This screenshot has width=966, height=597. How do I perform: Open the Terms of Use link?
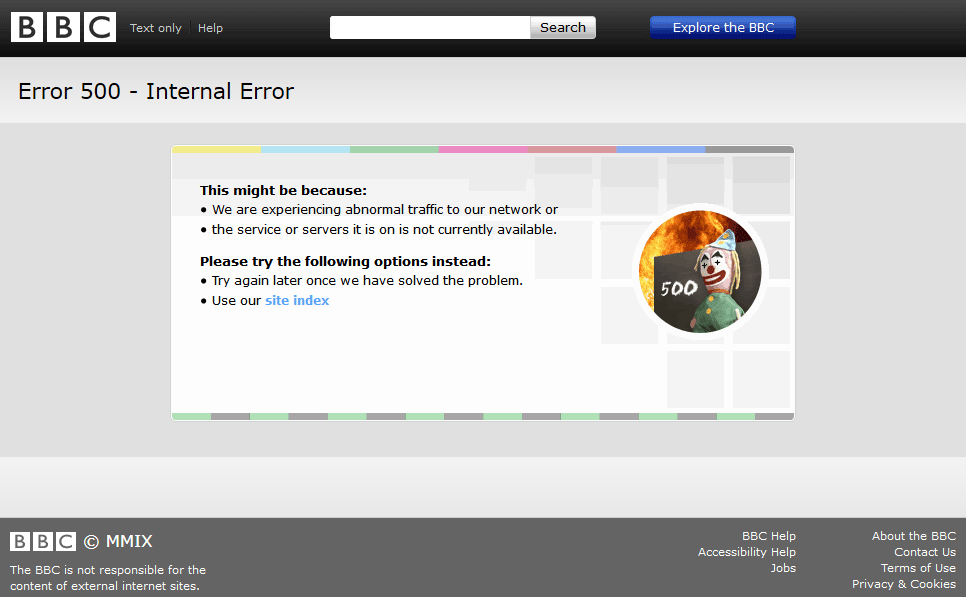918,568
